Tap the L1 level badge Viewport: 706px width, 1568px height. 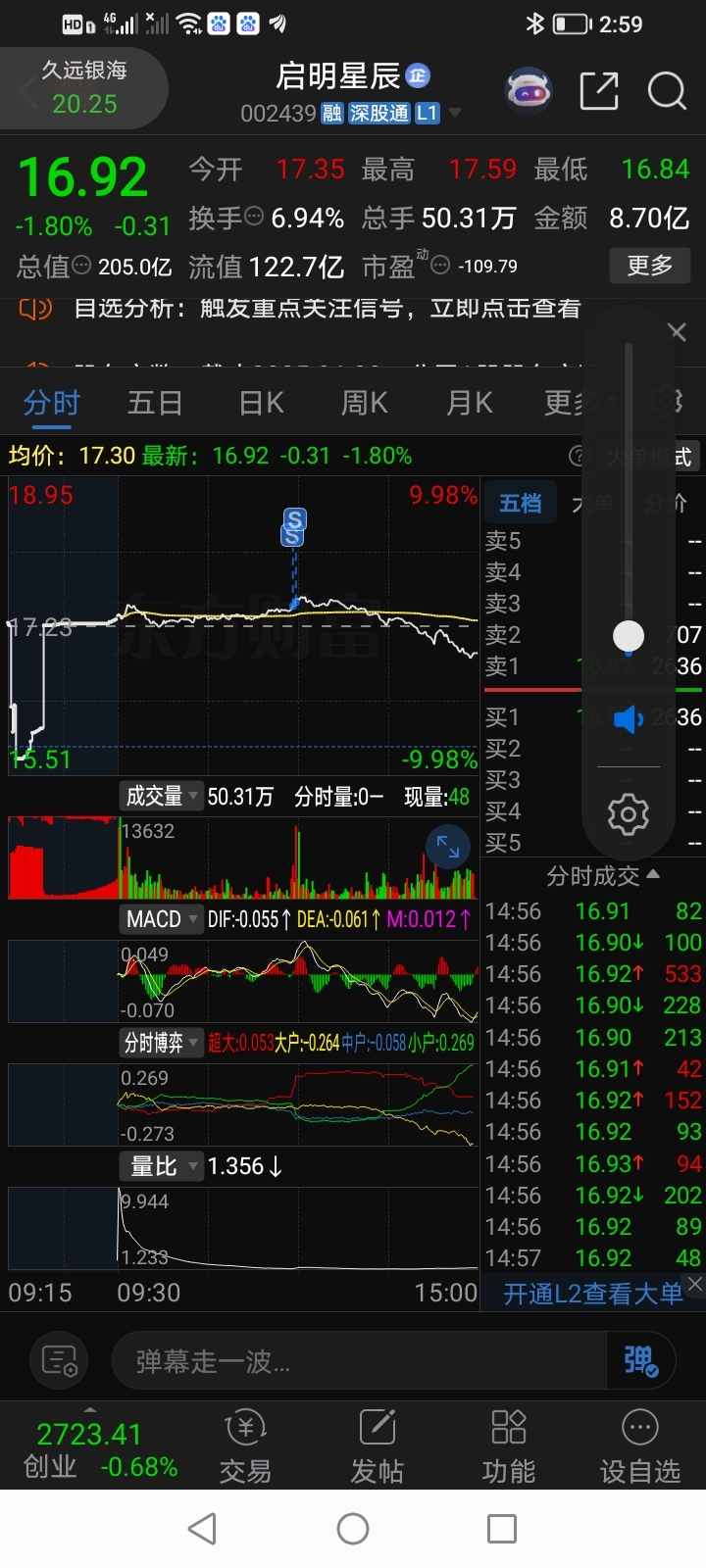427,114
